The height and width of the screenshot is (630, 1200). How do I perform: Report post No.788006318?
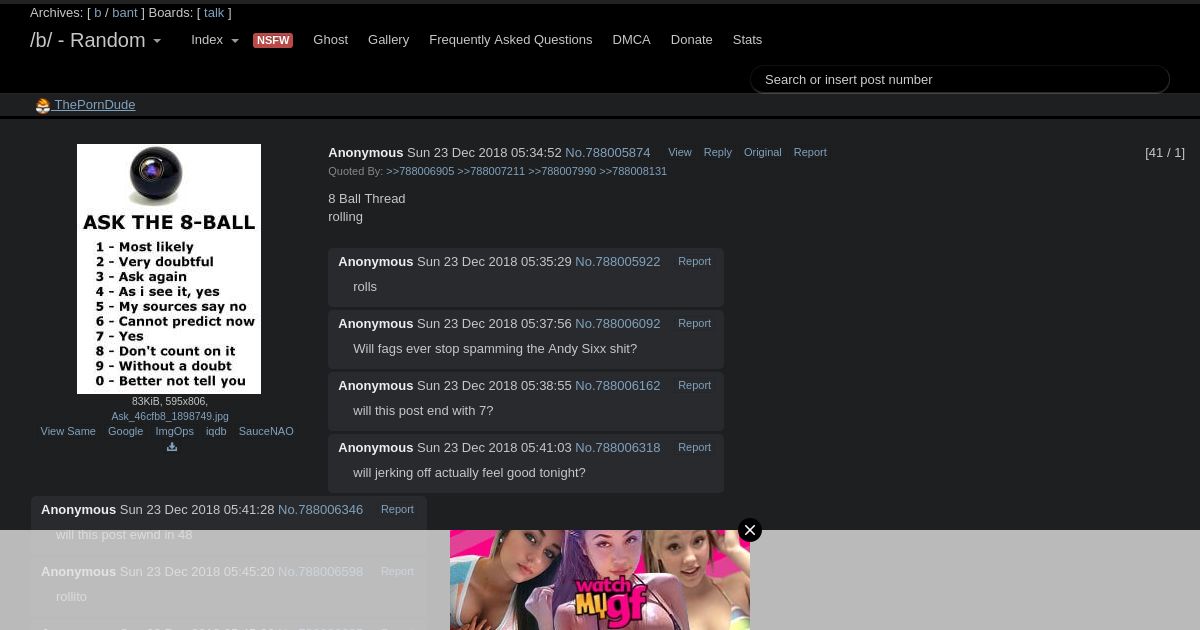point(694,447)
